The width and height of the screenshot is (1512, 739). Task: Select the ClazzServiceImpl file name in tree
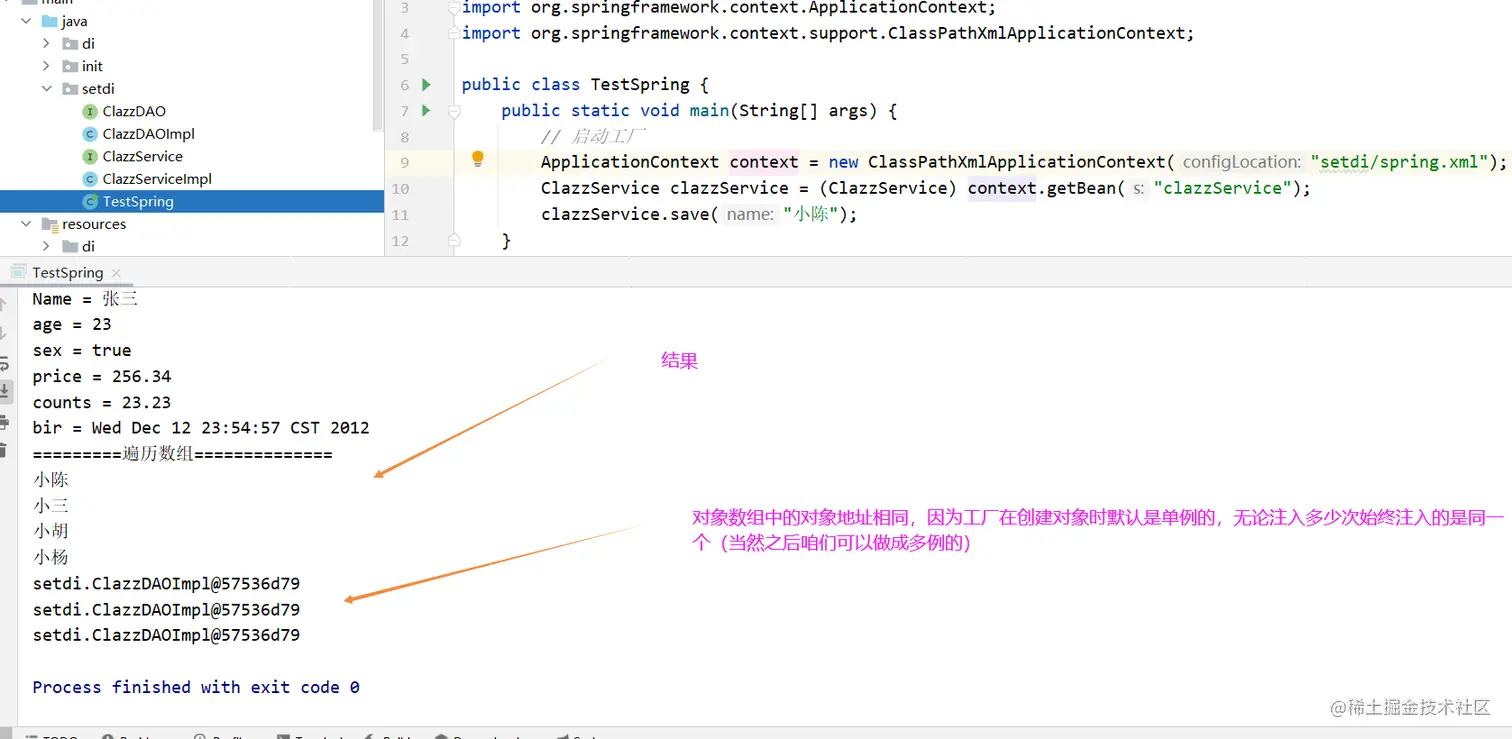coord(157,179)
